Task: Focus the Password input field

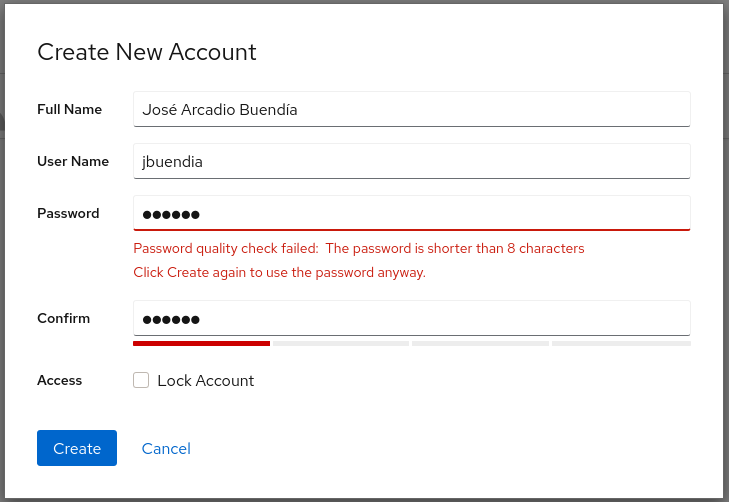Action: click(x=411, y=213)
